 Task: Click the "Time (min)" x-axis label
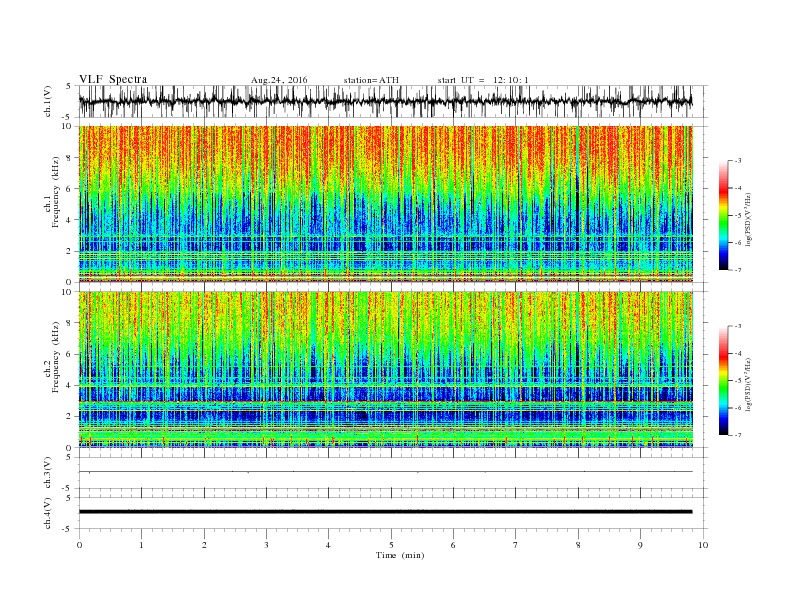[x=400, y=555]
